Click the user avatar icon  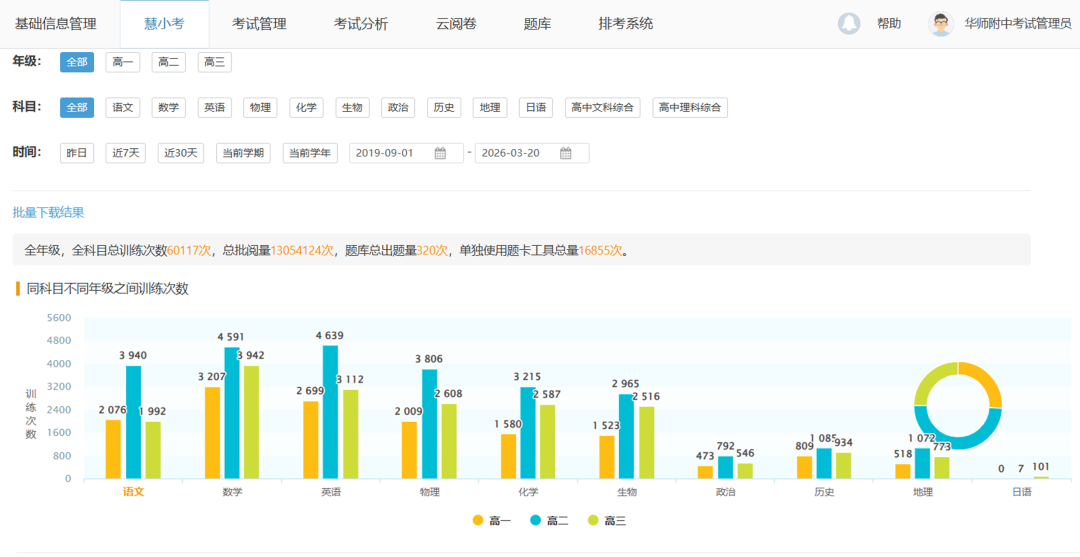pos(940,23)
